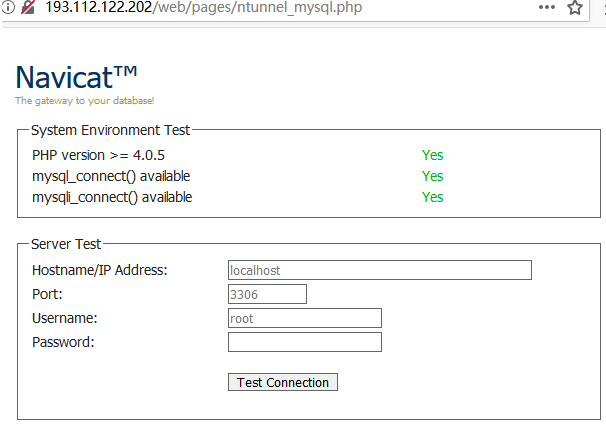606x425 pixels.
Task: Click the 'Port:' label
Action: (47, 294)
